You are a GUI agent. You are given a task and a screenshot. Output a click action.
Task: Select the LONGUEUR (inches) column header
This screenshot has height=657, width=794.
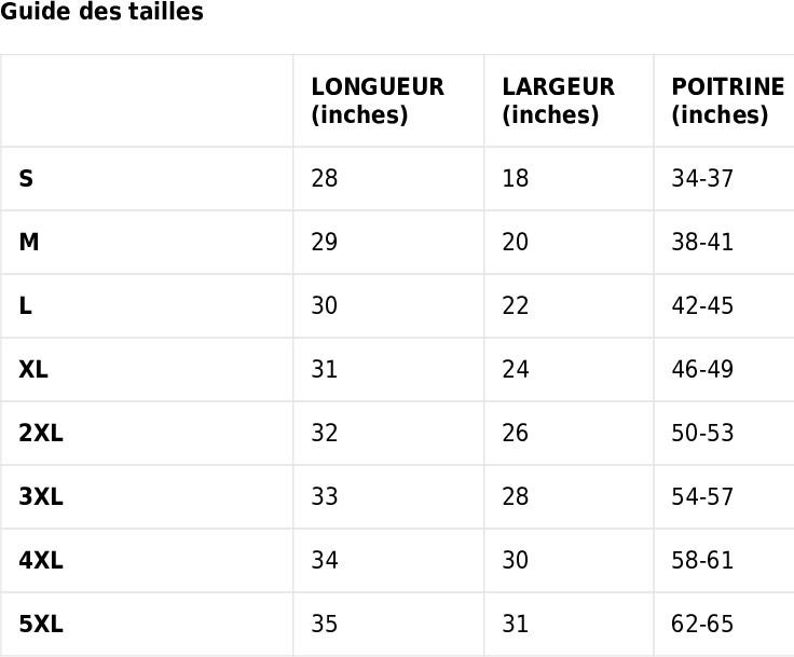coord(377,100)
